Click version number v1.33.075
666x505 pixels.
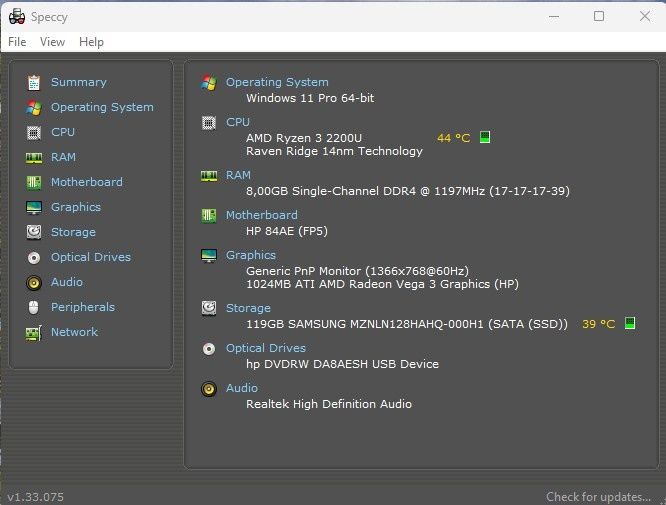36,497
